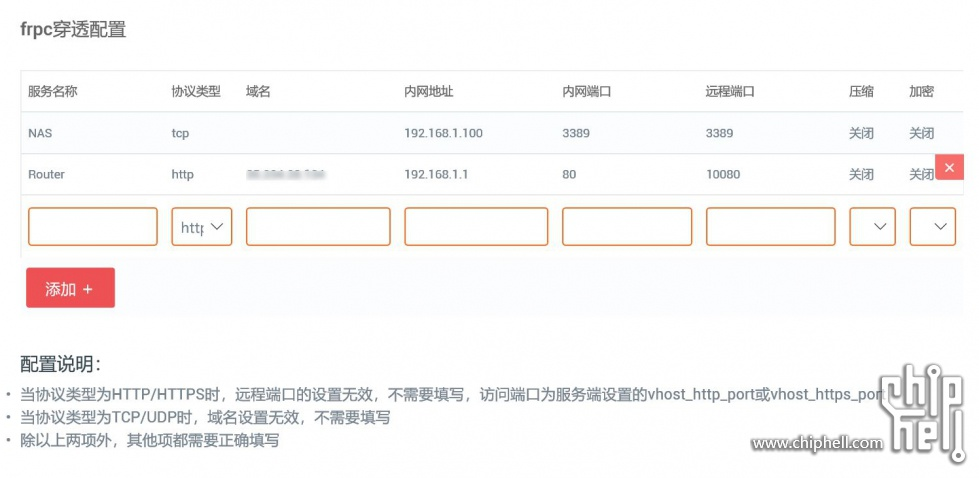979x478 pixels.
Task: Click the 192.168.1.100 address cell
Action: 443,133
